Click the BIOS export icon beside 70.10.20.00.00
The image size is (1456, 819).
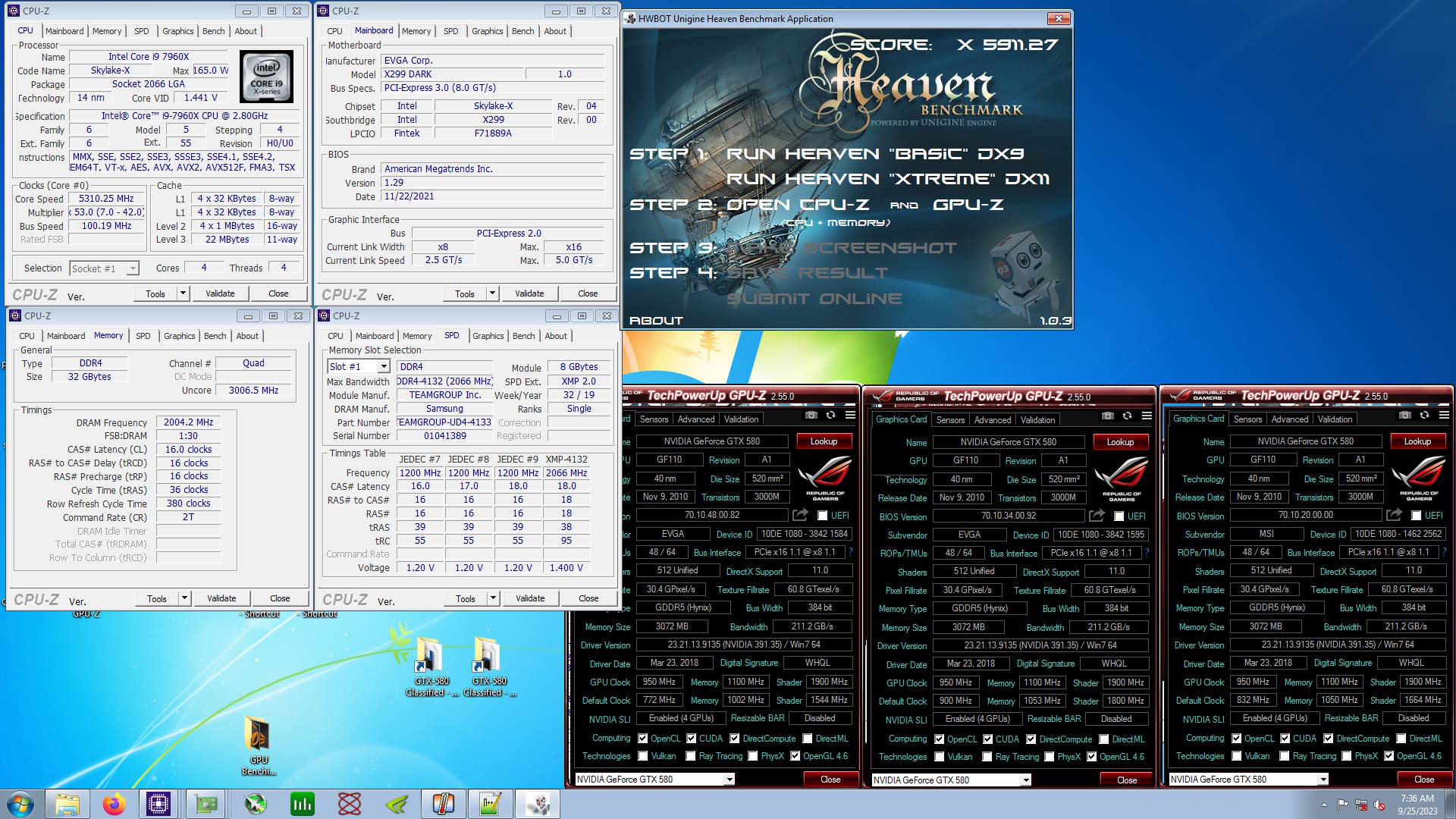1394,515
